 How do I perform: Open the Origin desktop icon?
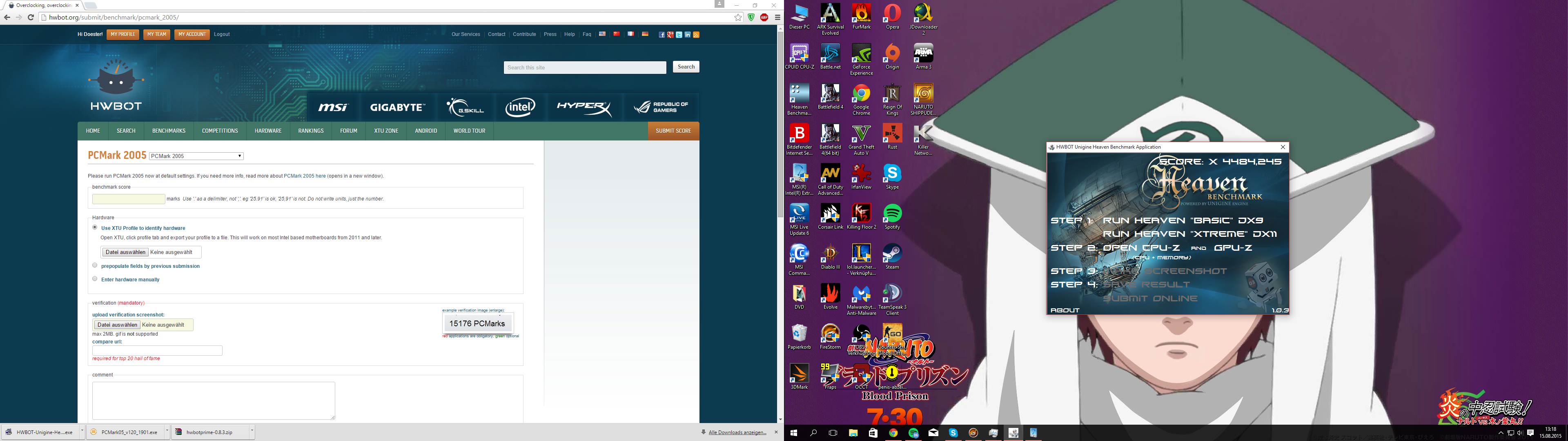tap(892, 56)
